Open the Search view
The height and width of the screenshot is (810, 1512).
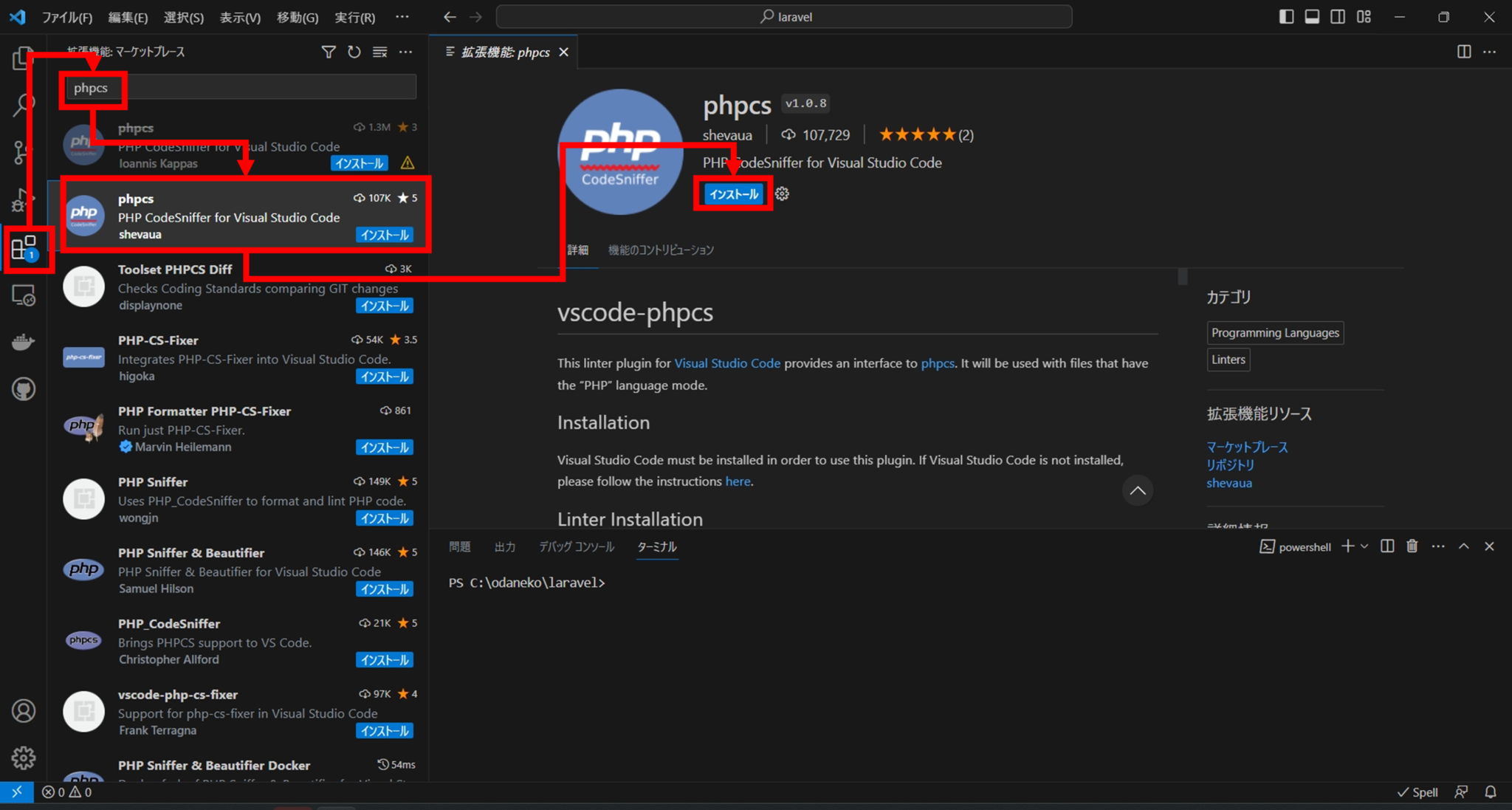[x=23, y=104]
